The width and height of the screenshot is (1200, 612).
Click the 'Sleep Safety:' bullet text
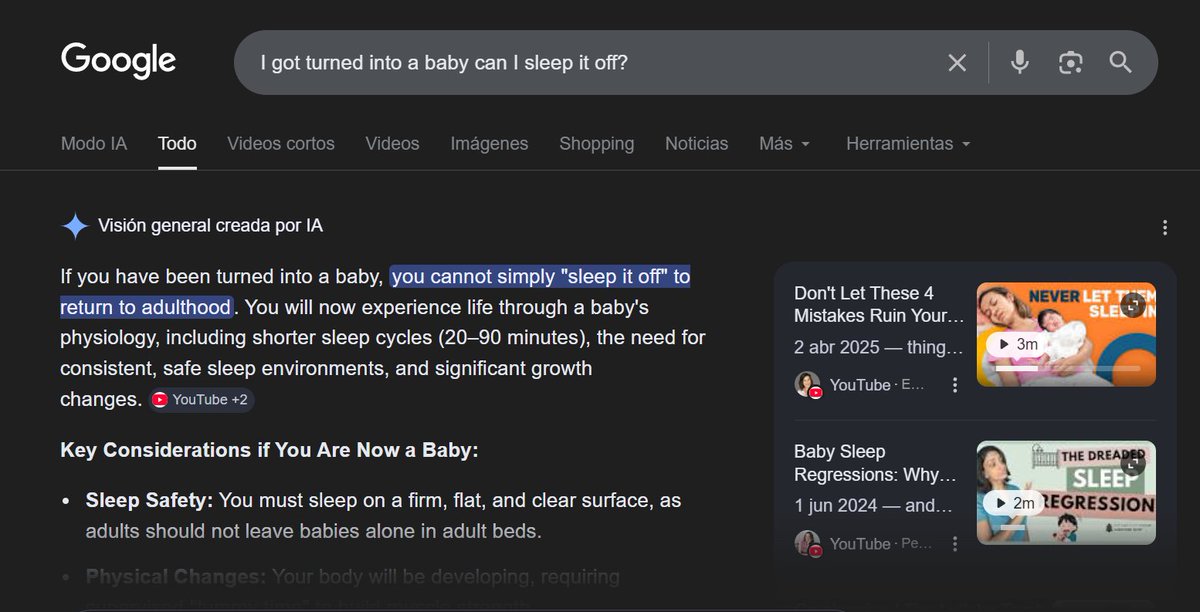[x=149, y=499]
